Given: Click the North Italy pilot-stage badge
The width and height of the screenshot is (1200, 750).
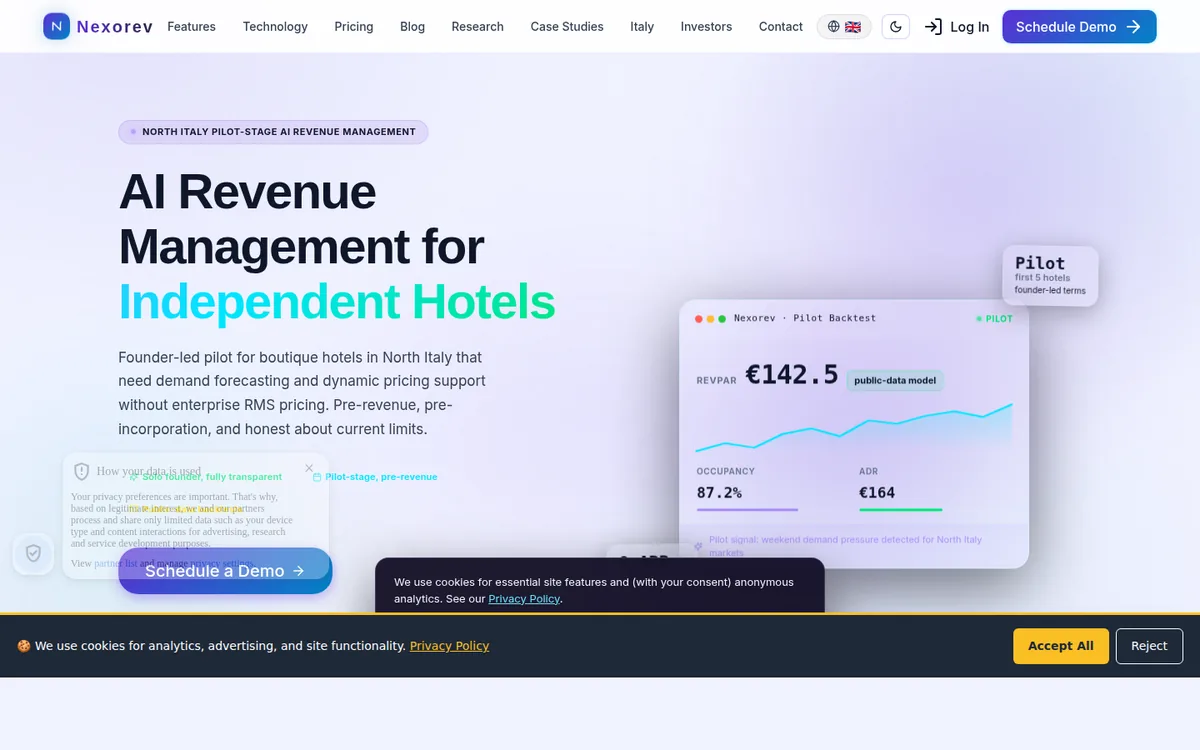Looking at the screenshot, I should 273,132.
